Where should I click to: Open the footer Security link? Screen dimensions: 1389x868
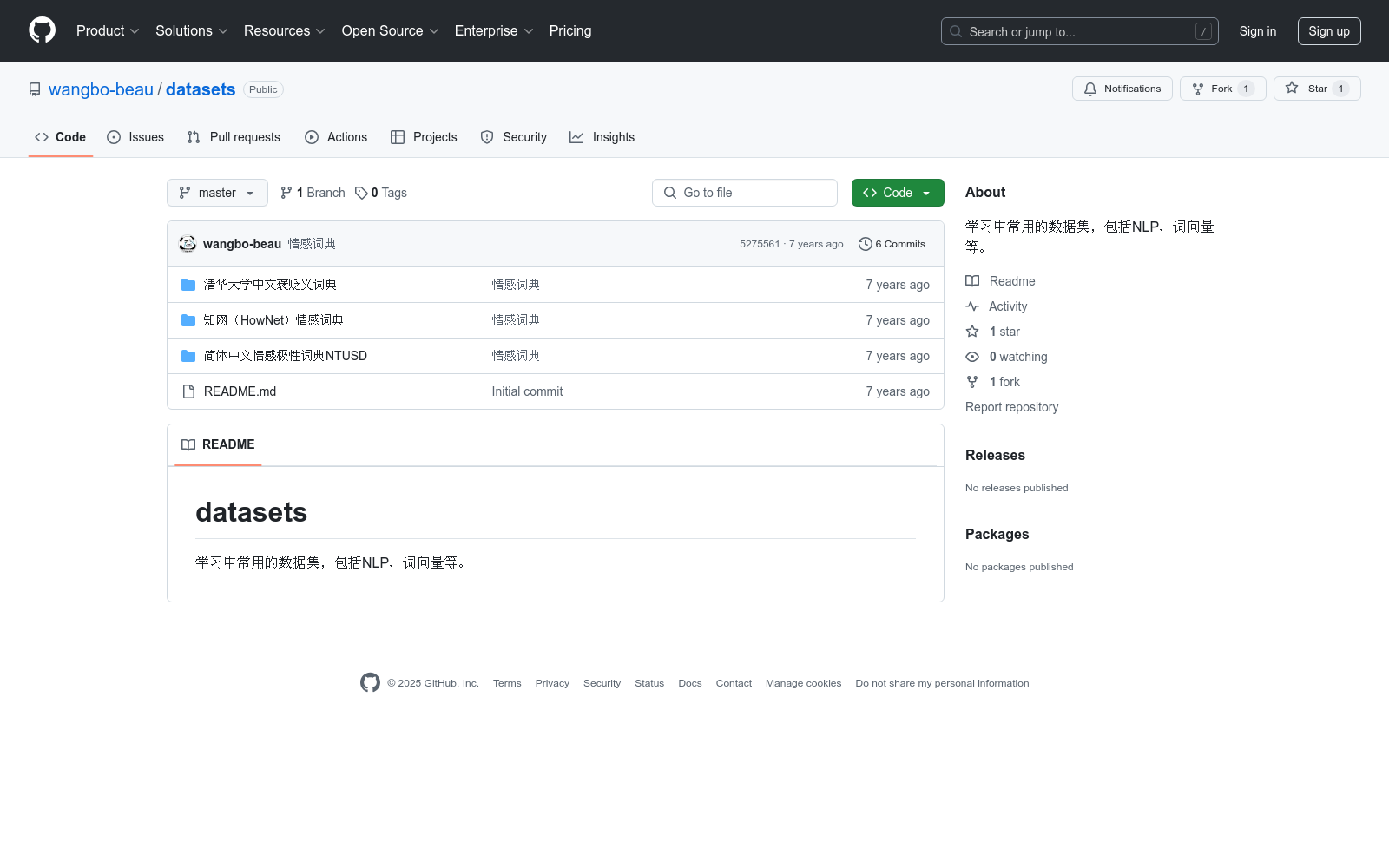coord(602,683)
